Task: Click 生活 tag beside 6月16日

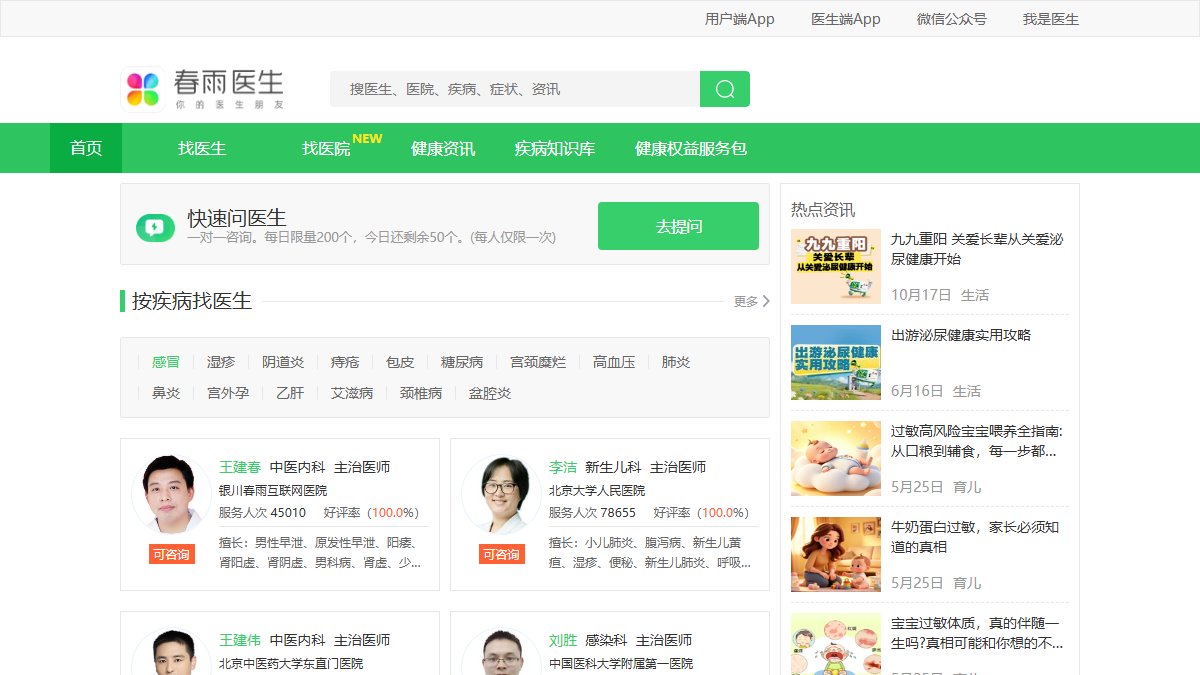Action: [x=967, y=391]
